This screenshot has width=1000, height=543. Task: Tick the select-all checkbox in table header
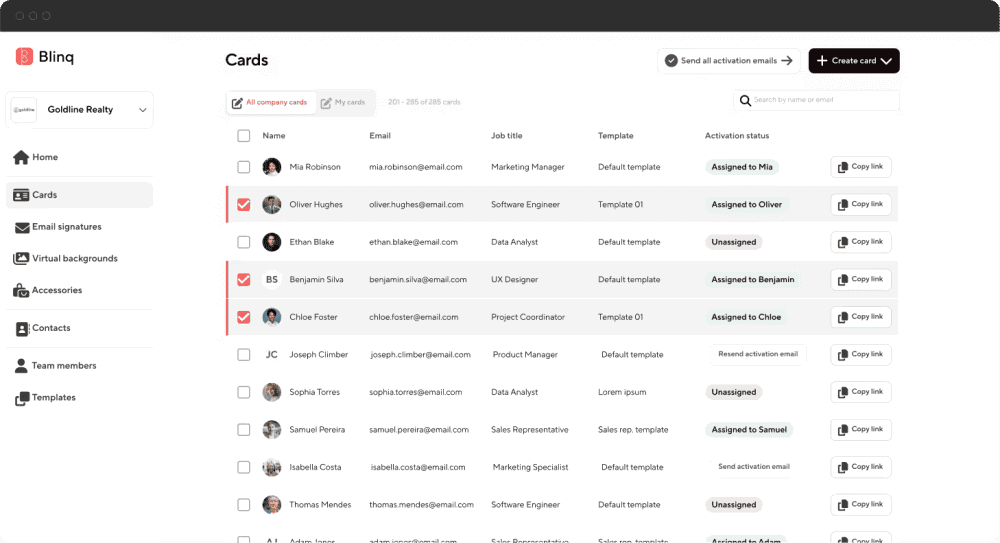pyautogui.click(x=244, y=136)
